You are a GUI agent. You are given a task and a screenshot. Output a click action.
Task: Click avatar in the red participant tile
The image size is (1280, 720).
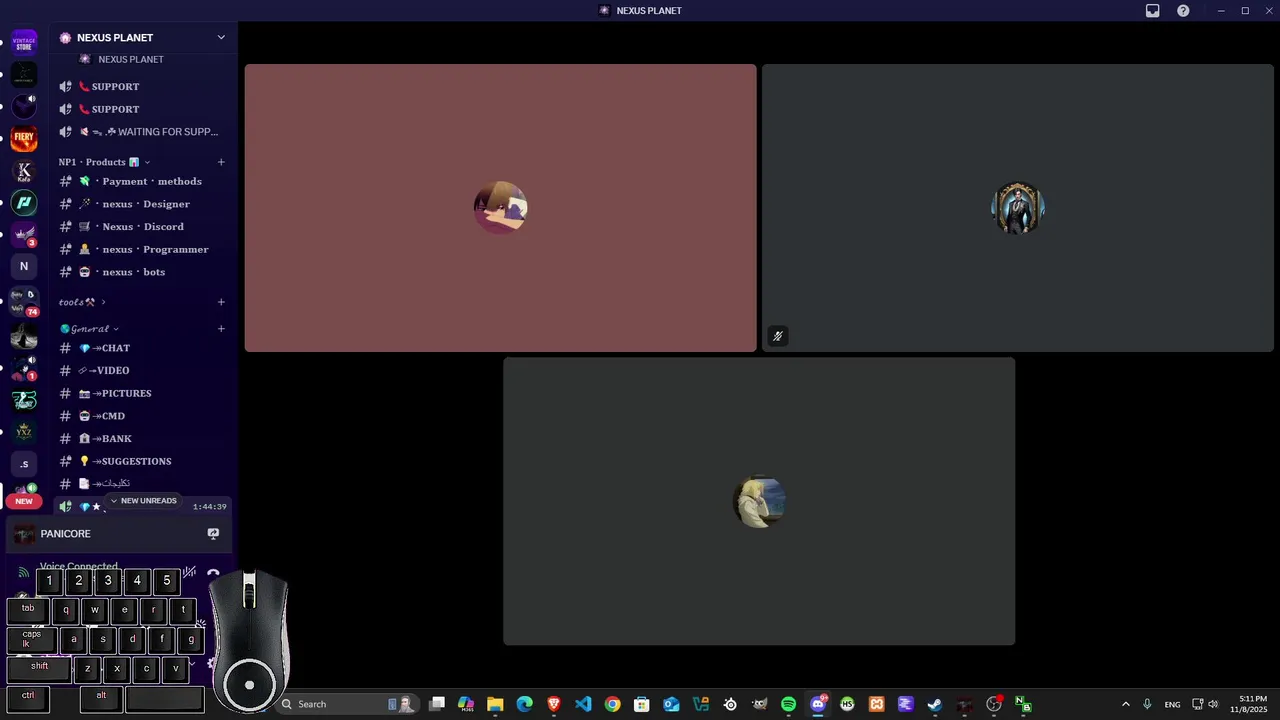tap(500, 208)
